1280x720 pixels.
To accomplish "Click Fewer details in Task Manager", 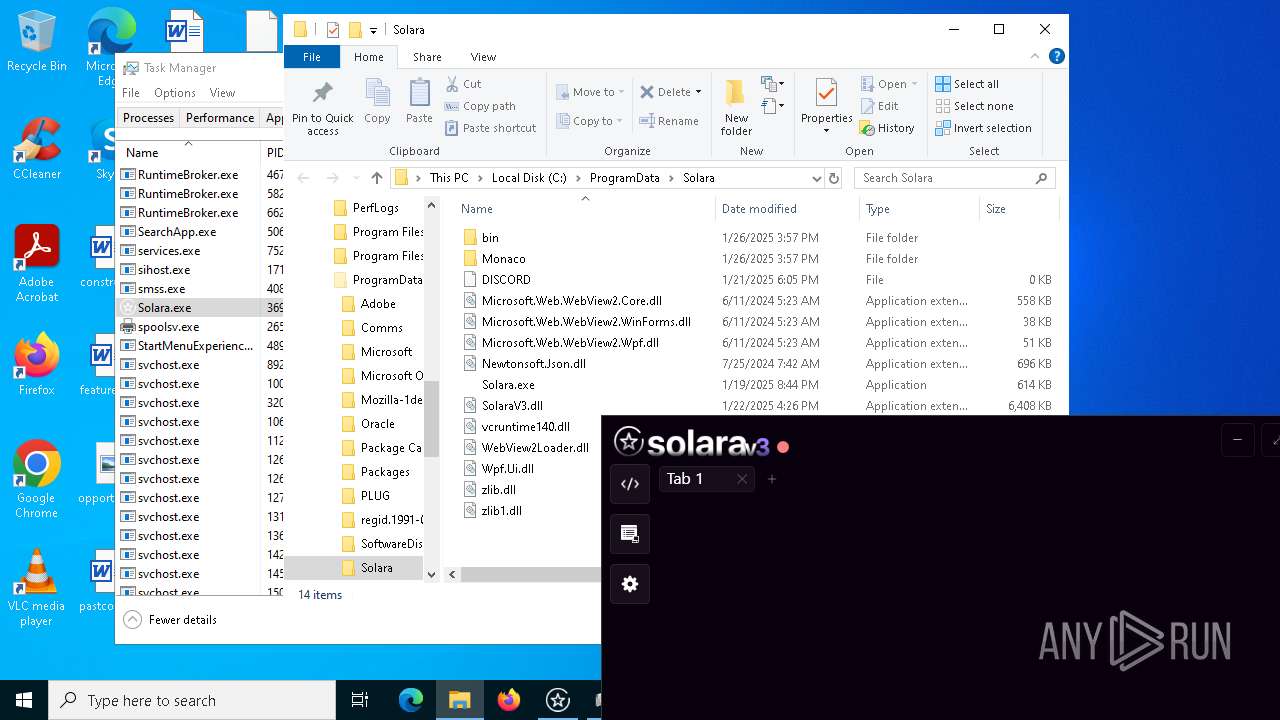I will tap(171, 620).
